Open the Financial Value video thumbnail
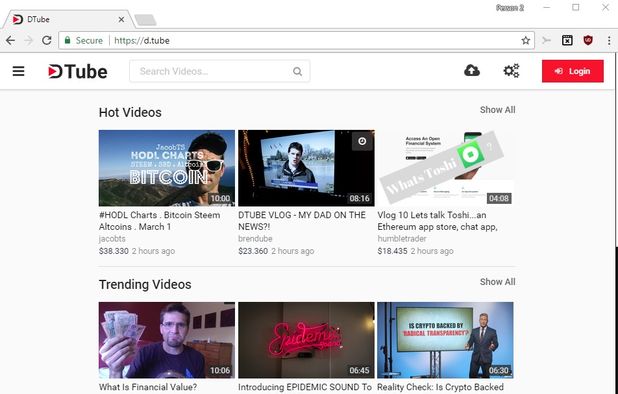The height and width of the screenshot is (394, 618). tap(167, 340)
